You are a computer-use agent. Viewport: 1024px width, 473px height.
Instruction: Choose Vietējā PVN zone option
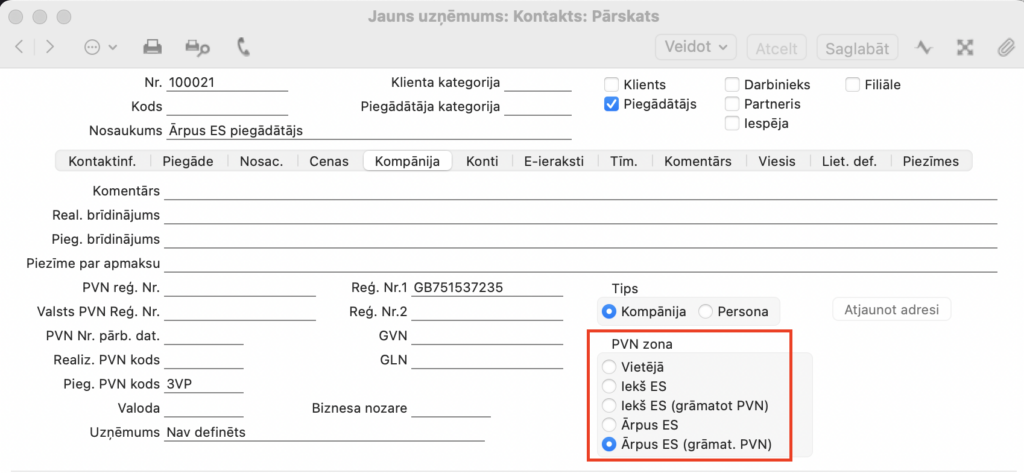[x=610, y=368]
